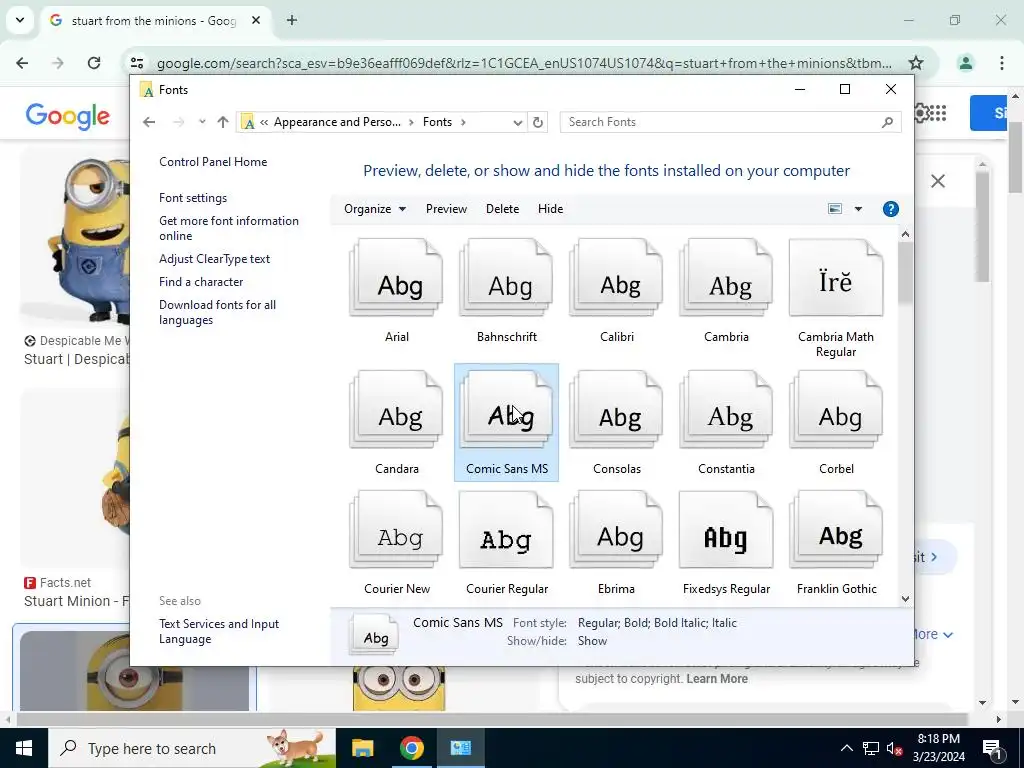Expand the address bar history dropdown
Screen dimensions: 1024x768
[517, 122]
